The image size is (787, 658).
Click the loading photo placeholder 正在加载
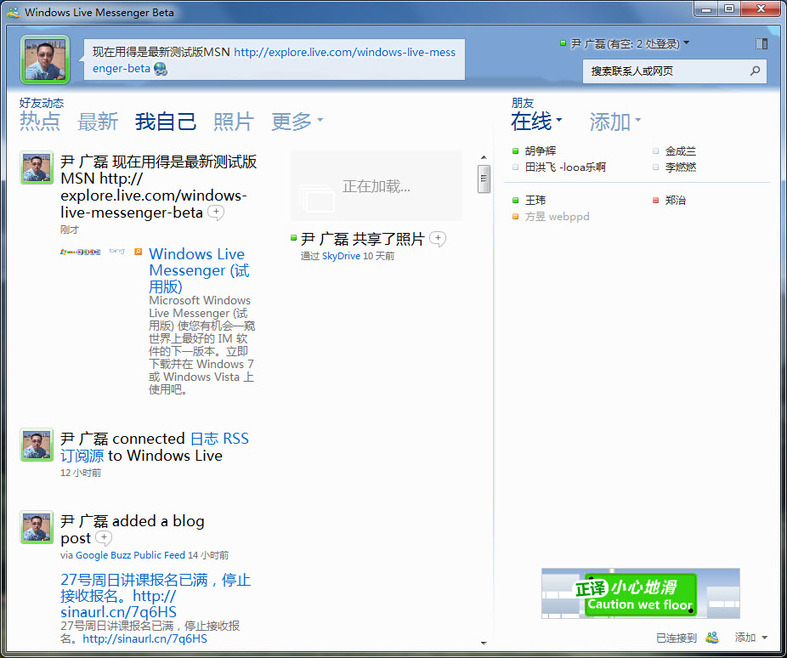tap(376, 186)
